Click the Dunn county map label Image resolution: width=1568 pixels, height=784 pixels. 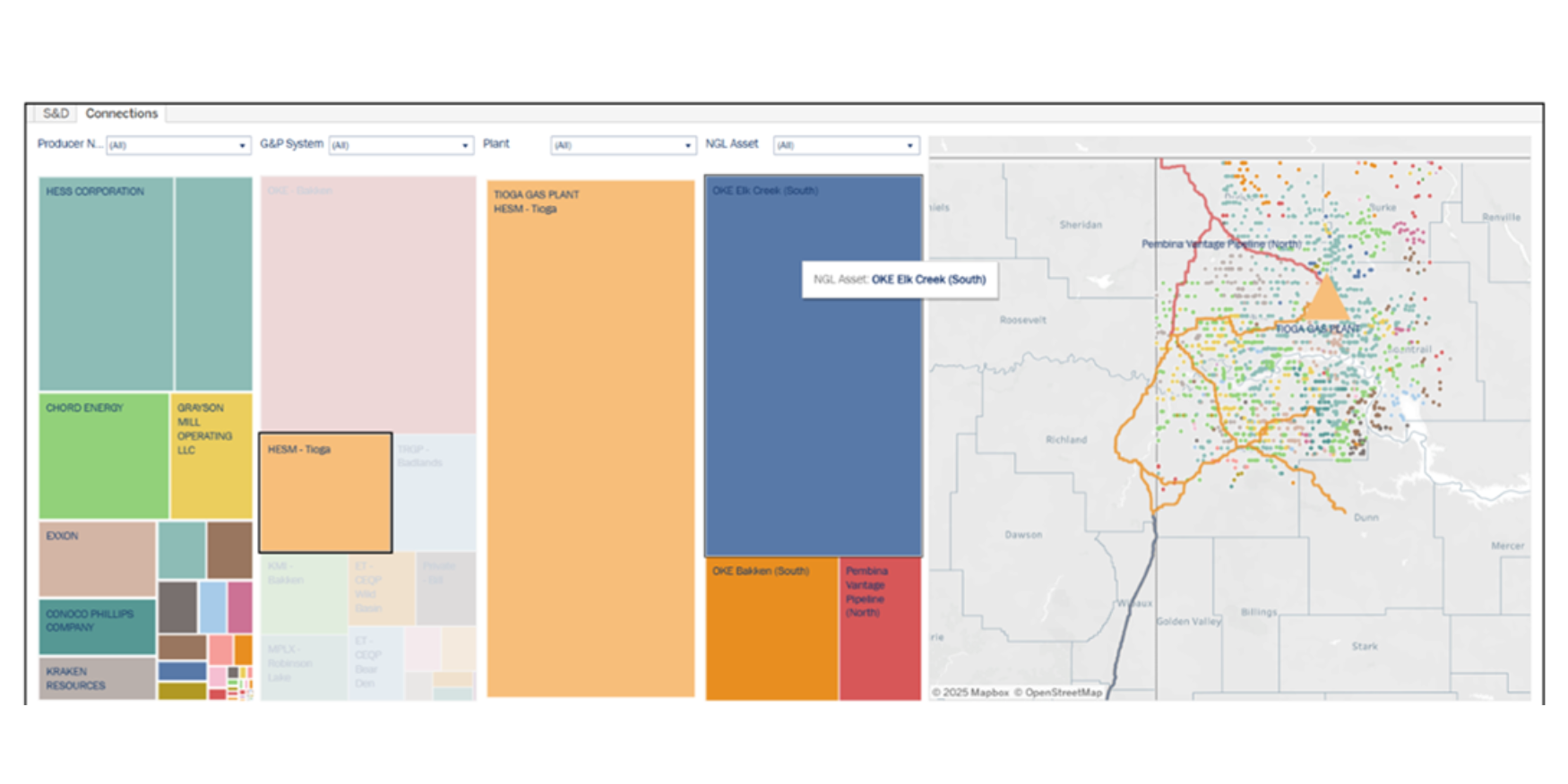click(x=1366, y=518)
